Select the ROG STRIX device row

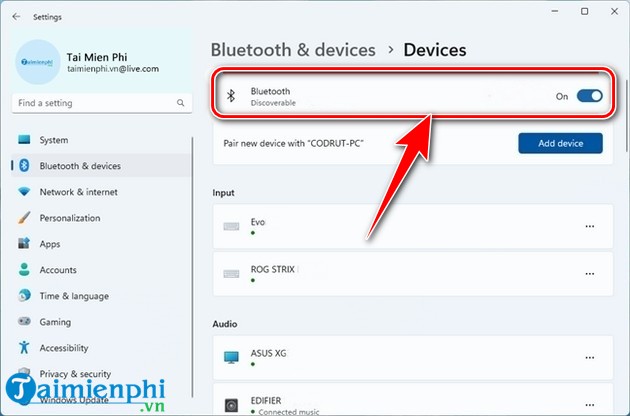point(413,274)
